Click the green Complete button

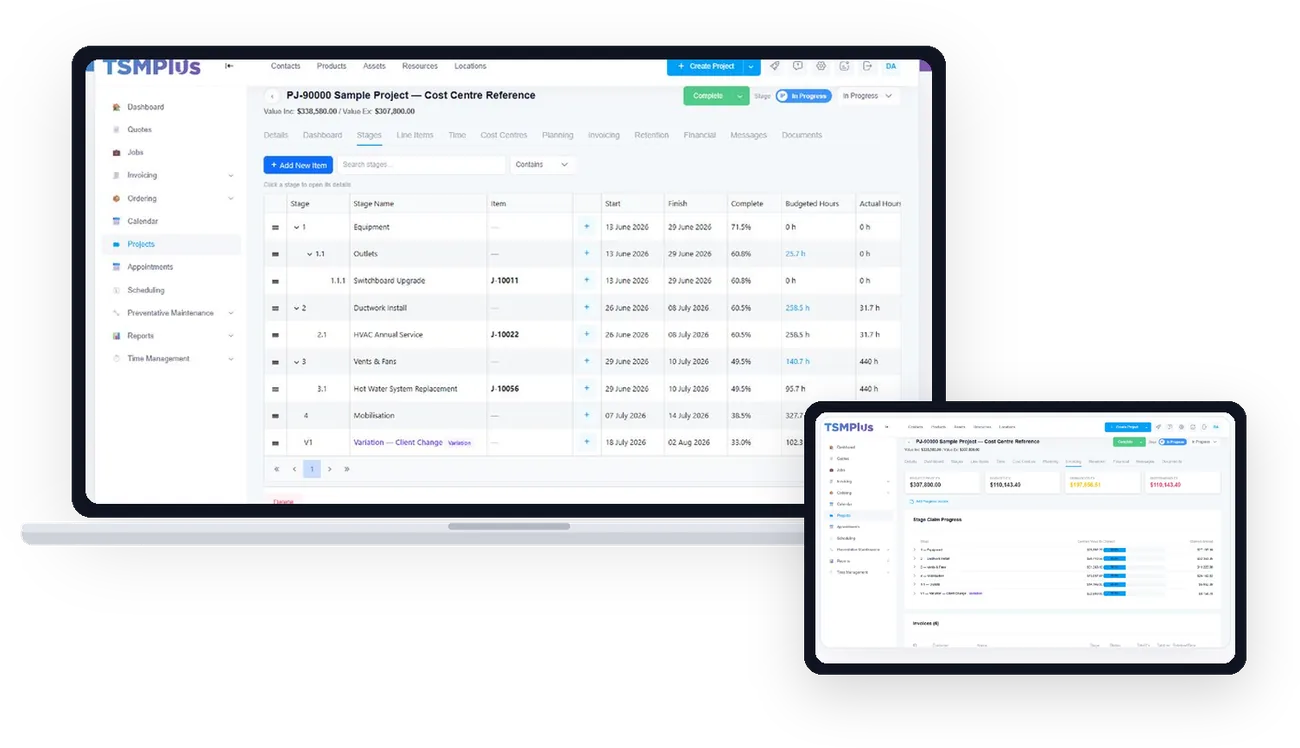coord(708,96)
